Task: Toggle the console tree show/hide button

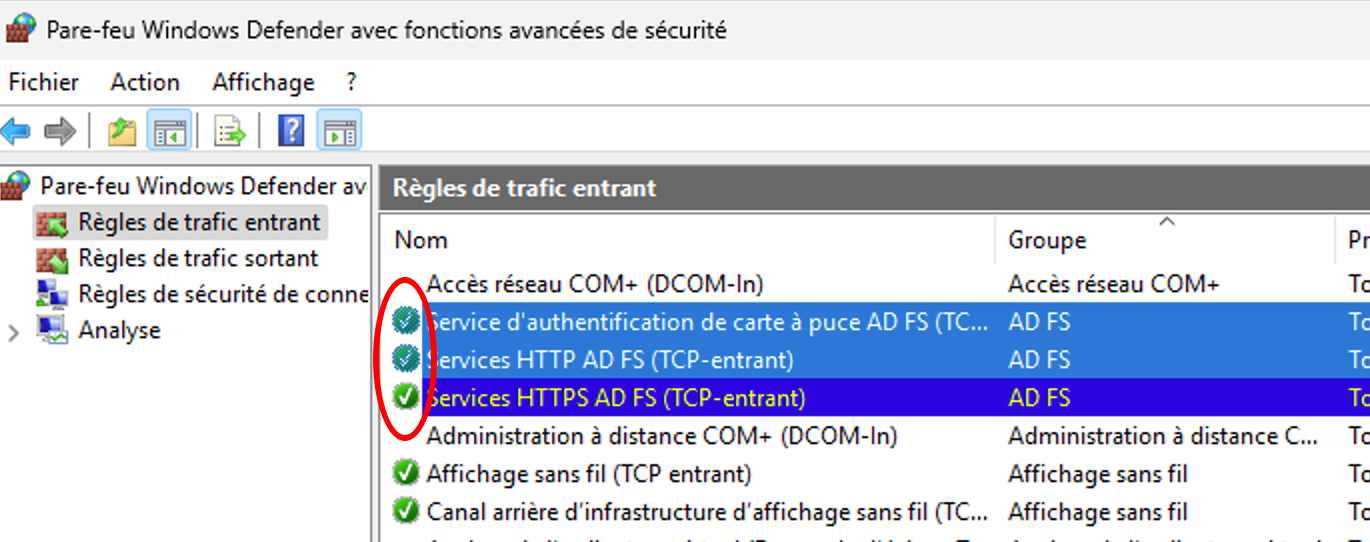Action: click(169, 131)
